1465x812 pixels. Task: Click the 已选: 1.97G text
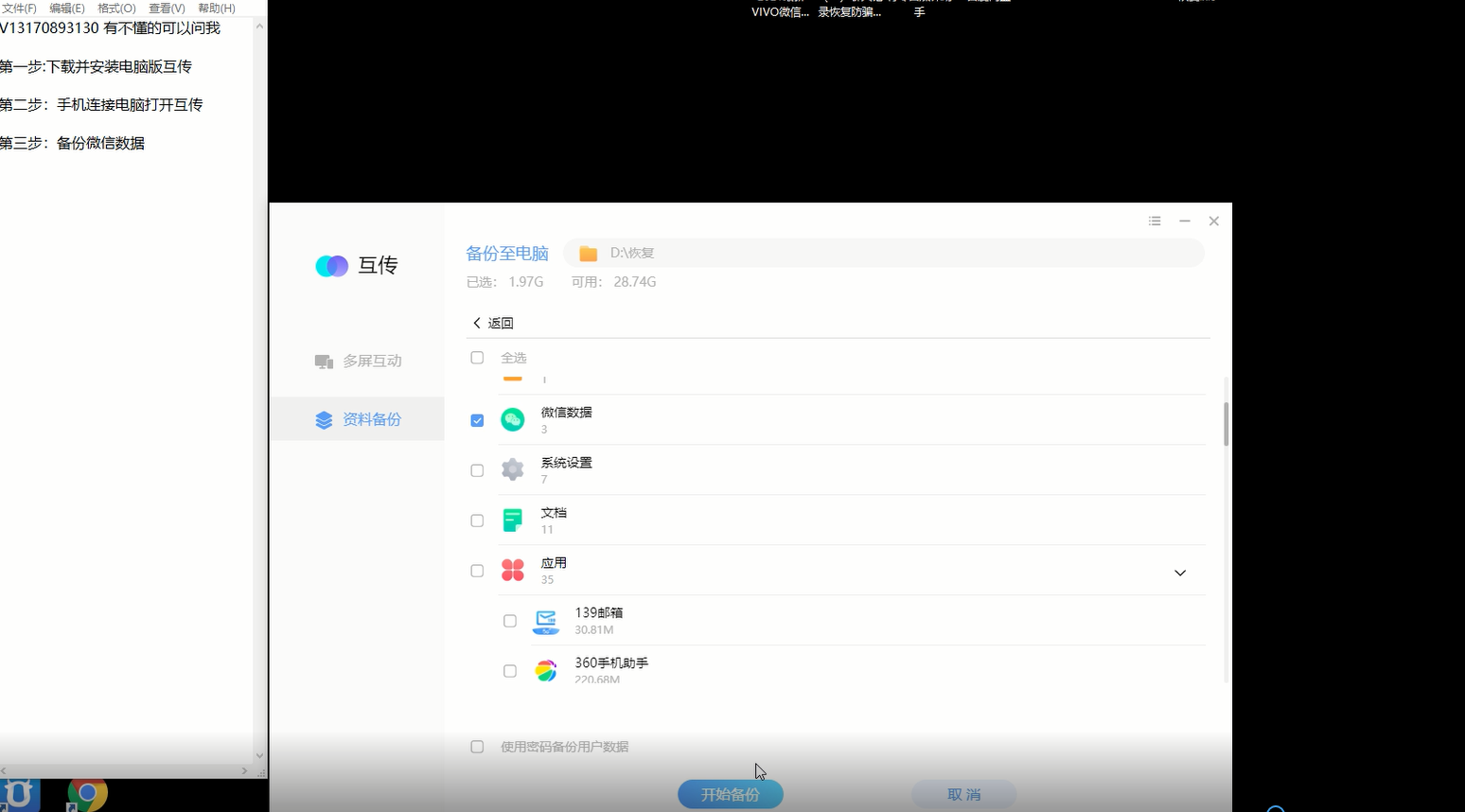[x=504, y=282]
